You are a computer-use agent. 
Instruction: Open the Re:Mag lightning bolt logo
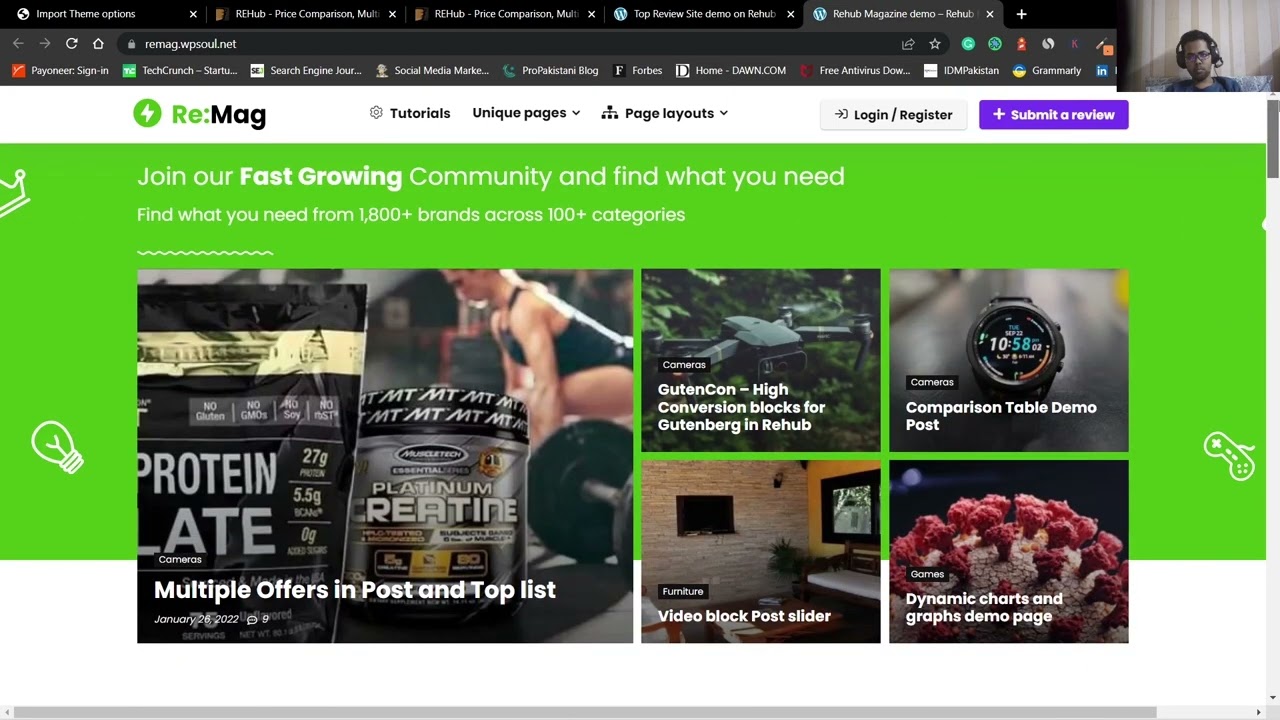click(x=147, y=113)
